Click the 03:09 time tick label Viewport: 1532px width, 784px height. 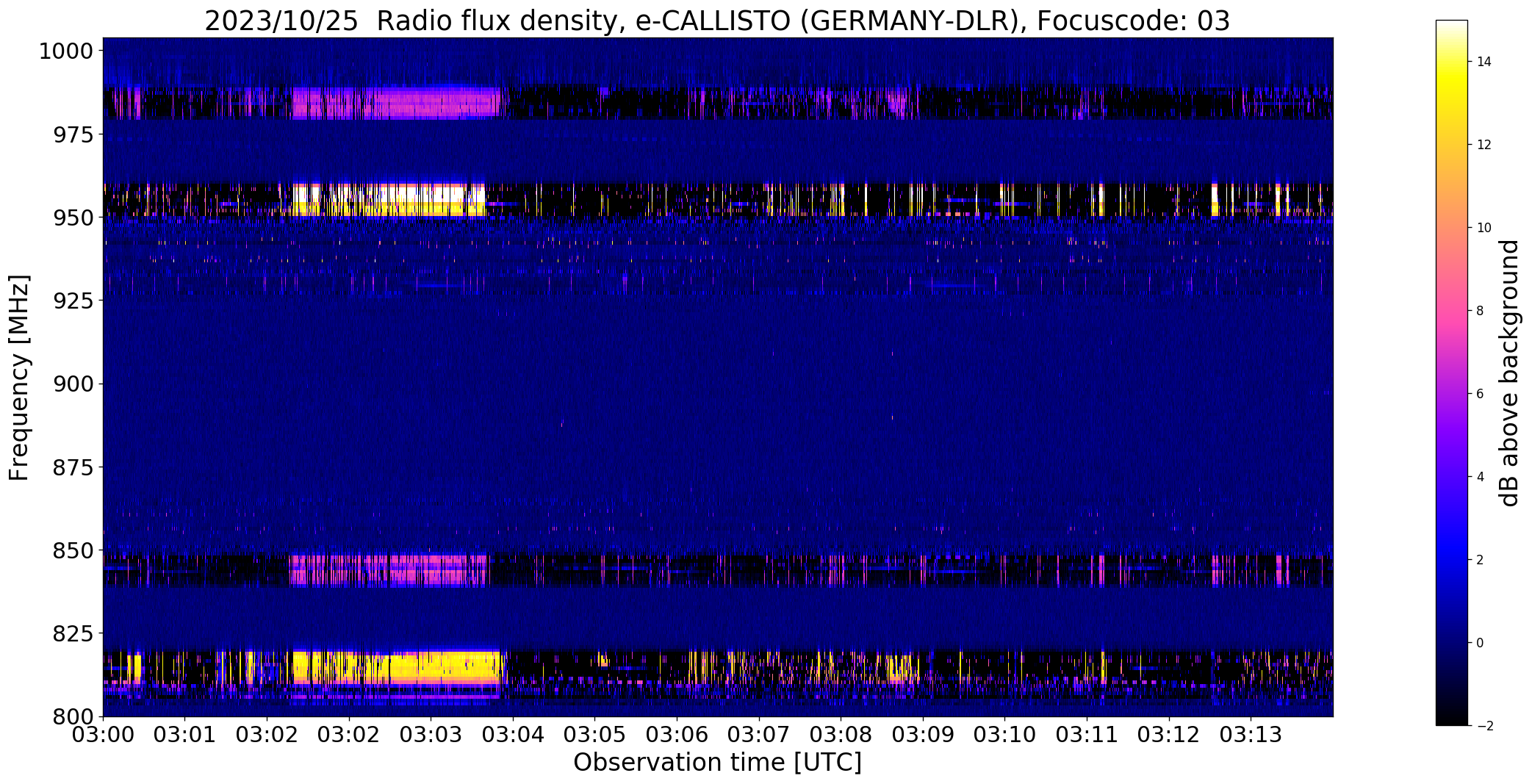[923, 734]
